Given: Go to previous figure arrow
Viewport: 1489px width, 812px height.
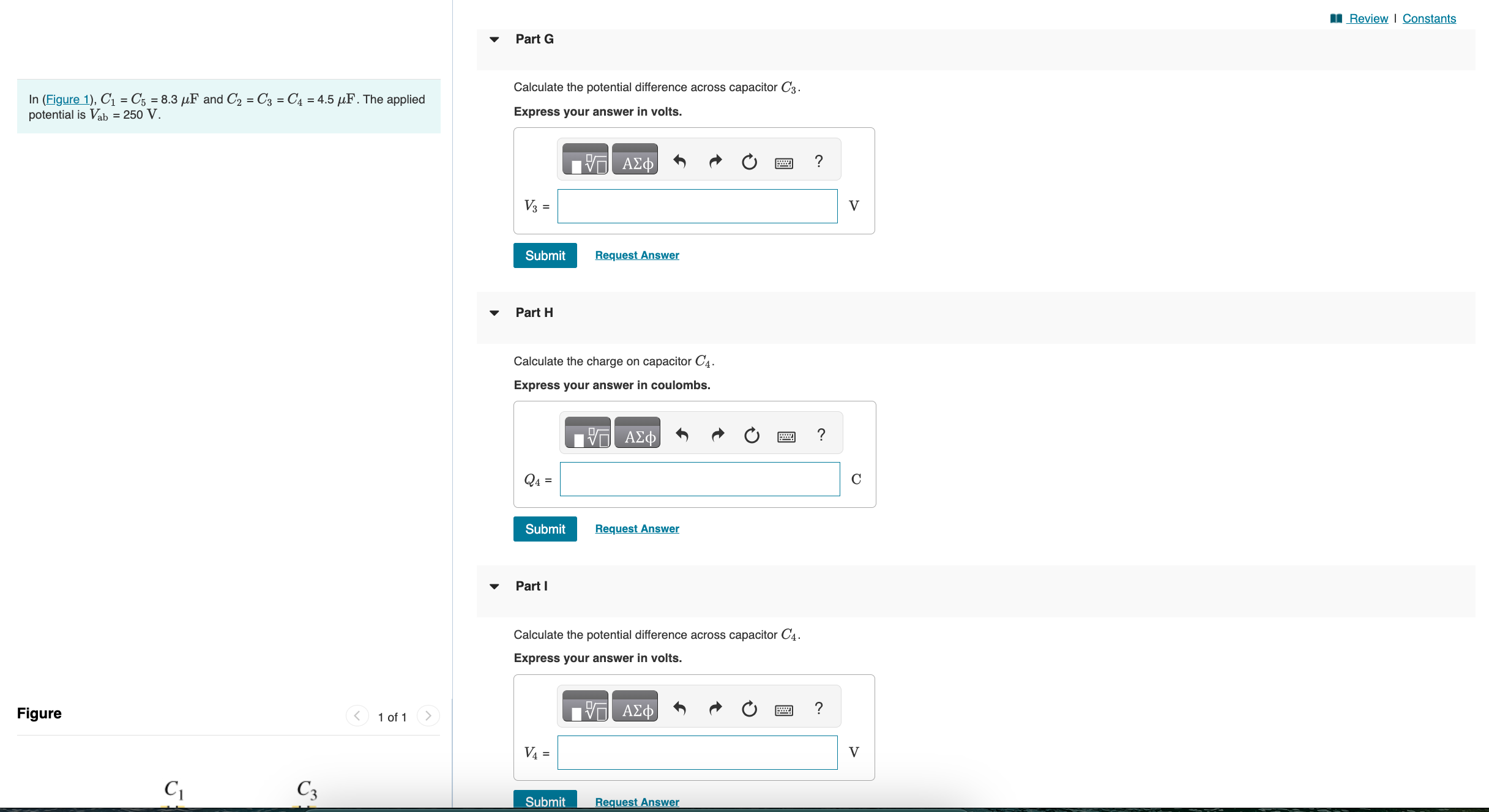Looking at the screenshot, I should coord(357,715).
